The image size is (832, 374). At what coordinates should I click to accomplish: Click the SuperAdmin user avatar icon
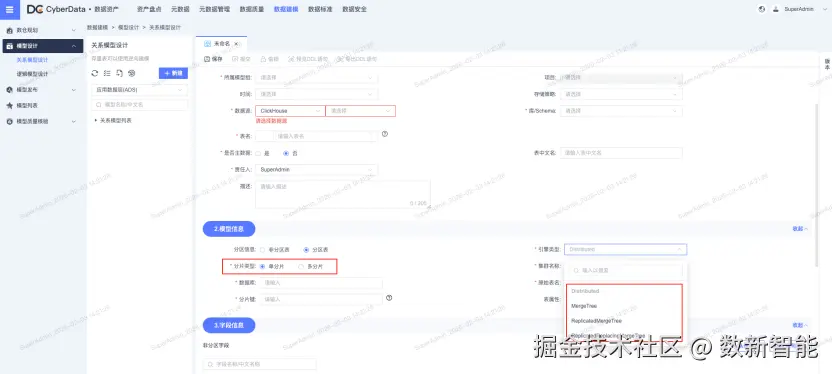[x=775, y=9]
